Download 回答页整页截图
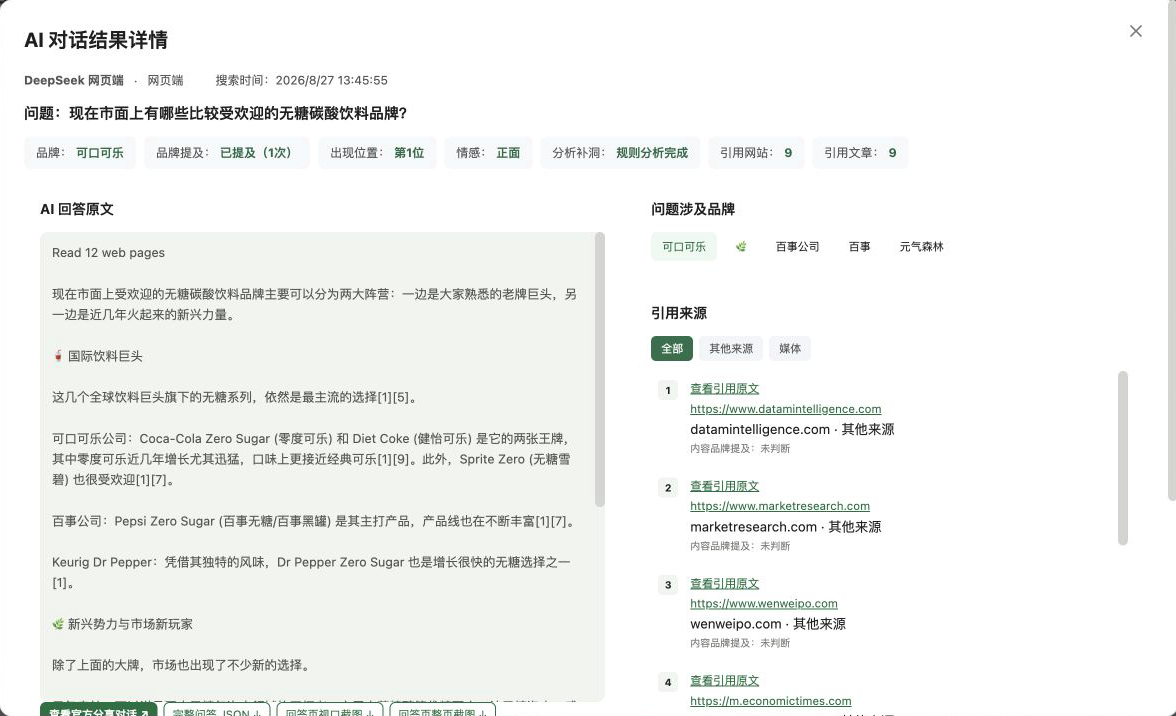The image size is (1176, 716). coord(442,710)
